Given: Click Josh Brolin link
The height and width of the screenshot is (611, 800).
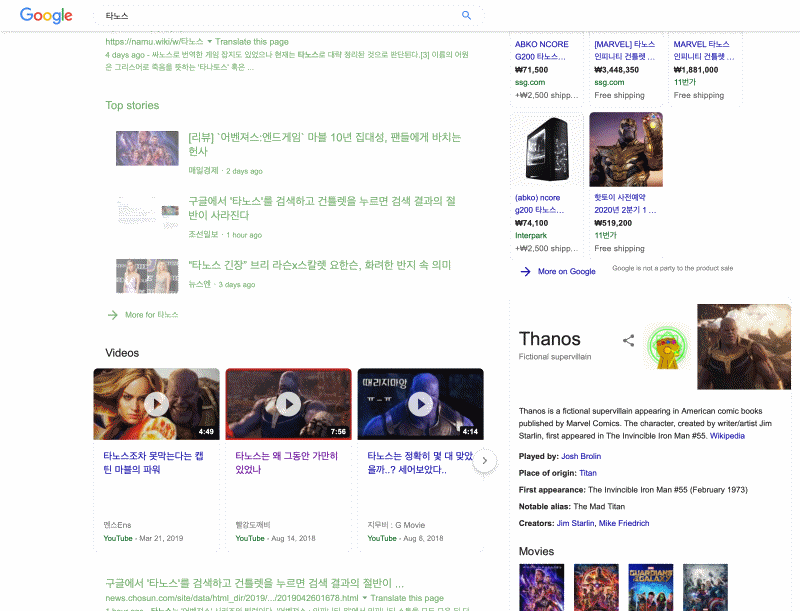Looking at the screenshot, I should click(x=581, y=456).
